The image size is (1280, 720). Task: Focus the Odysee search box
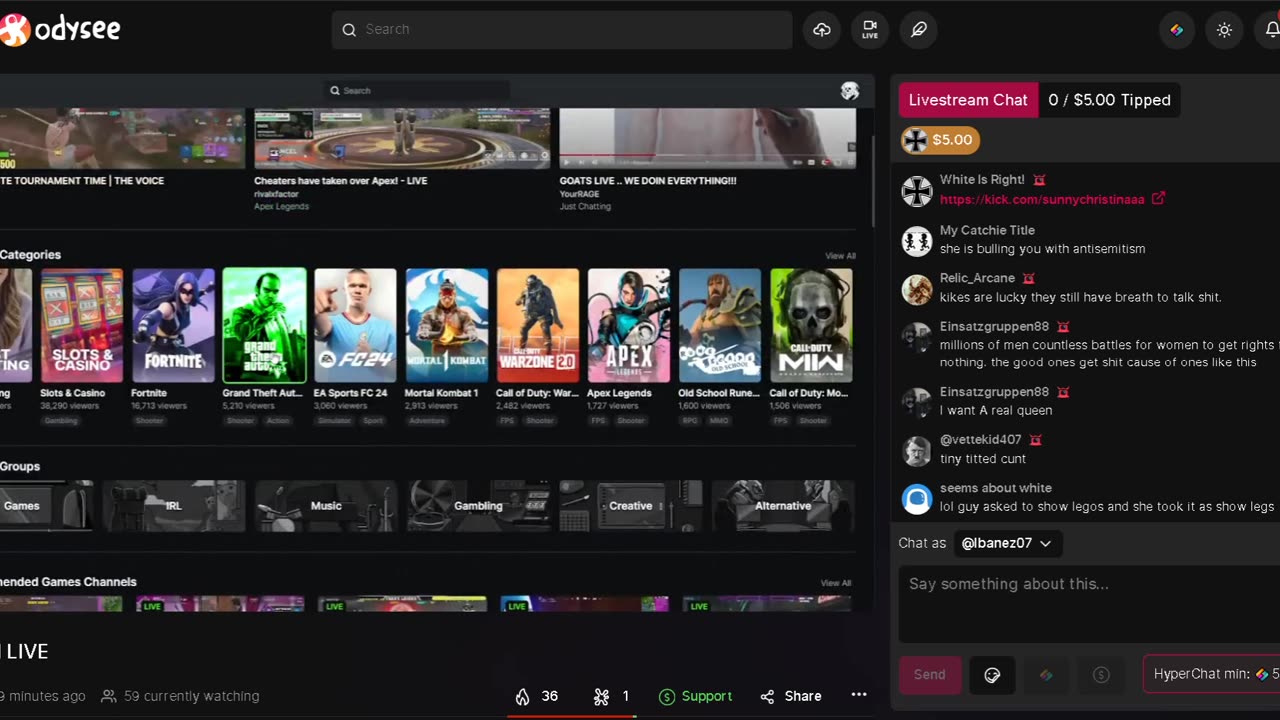click(562, 30)
